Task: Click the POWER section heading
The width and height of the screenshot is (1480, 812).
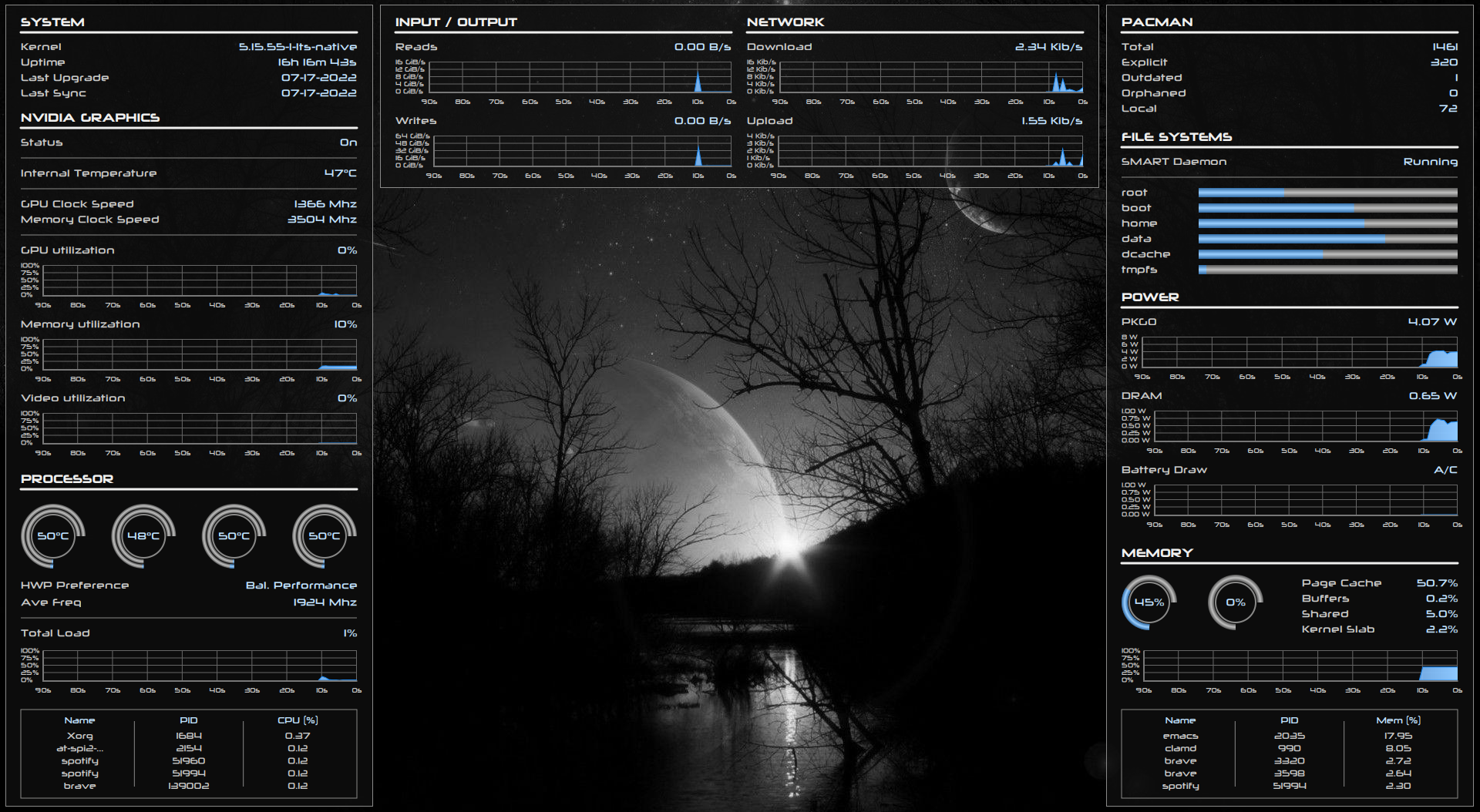Action: pyautogui.click(x=1150, y=297)
